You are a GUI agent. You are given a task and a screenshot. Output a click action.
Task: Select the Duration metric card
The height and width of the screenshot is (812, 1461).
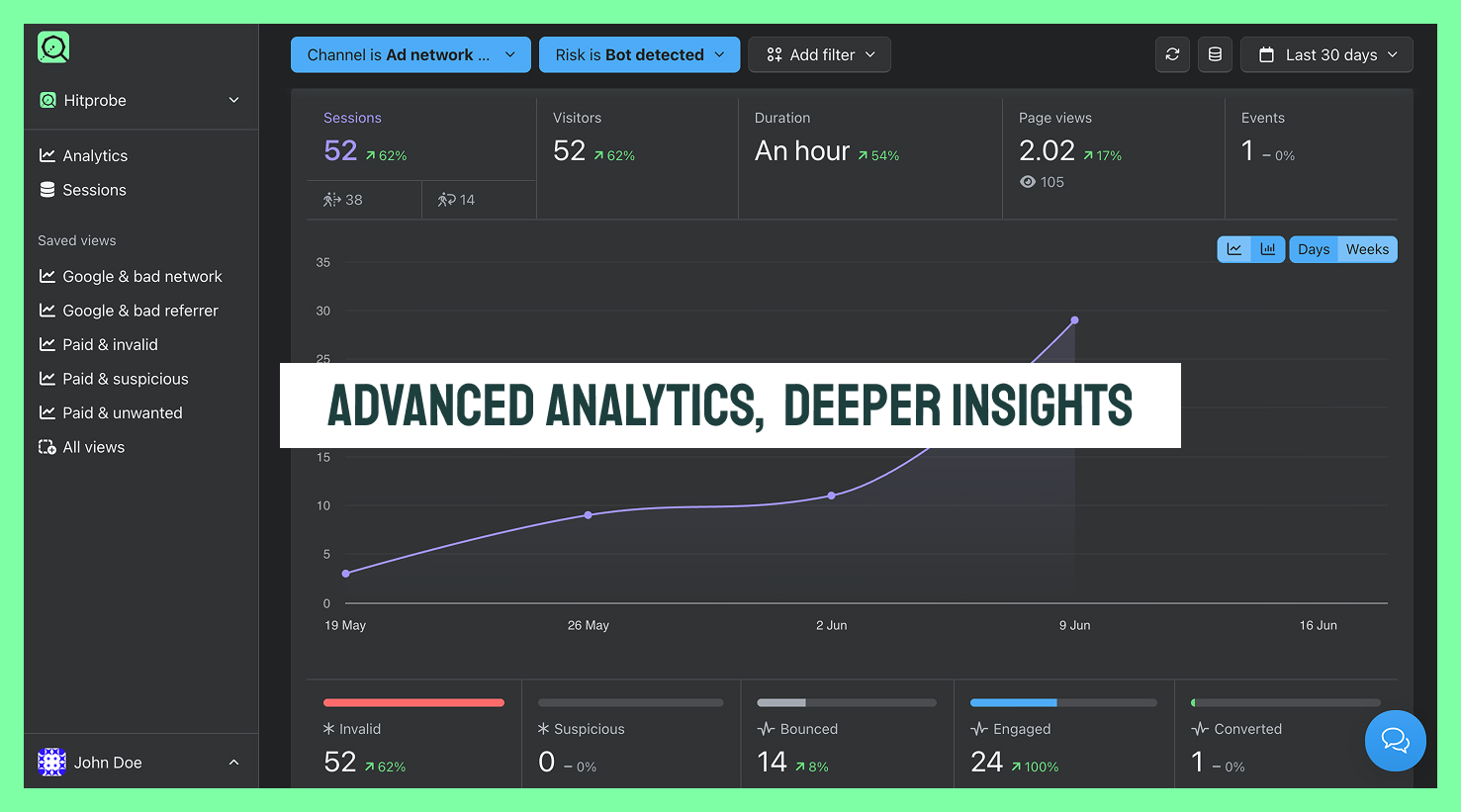(870, 158)
